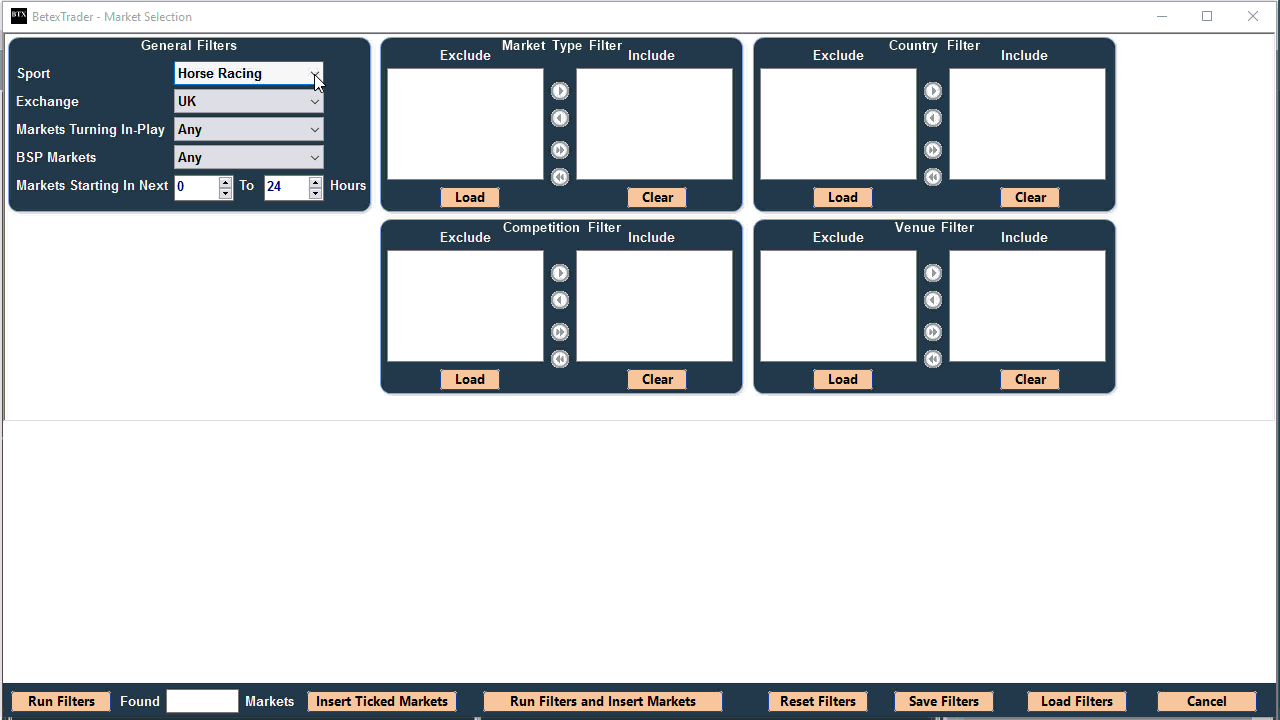Click the Found markets count field
The height and width of the screenshot is (720, 1280).
coord(202,701)
